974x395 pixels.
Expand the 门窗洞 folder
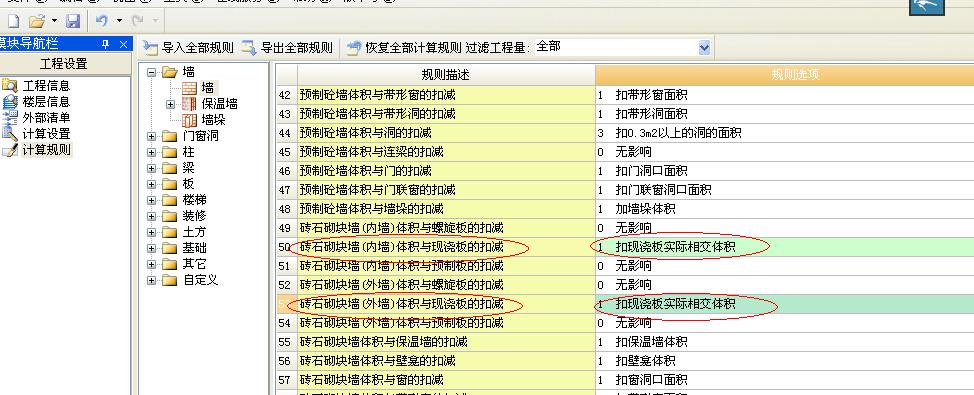tap(152, 136)
